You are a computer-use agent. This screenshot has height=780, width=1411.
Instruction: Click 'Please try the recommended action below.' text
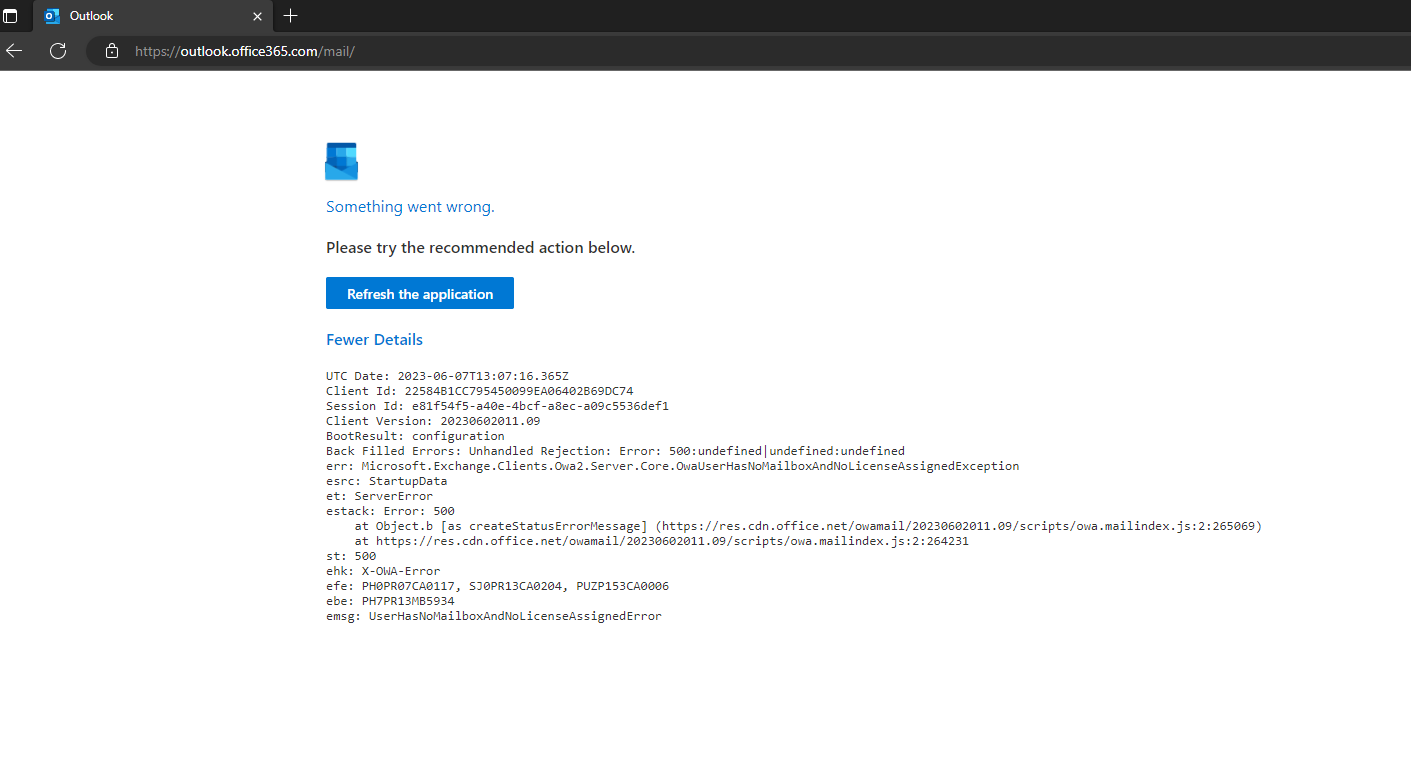pos(480,247)
